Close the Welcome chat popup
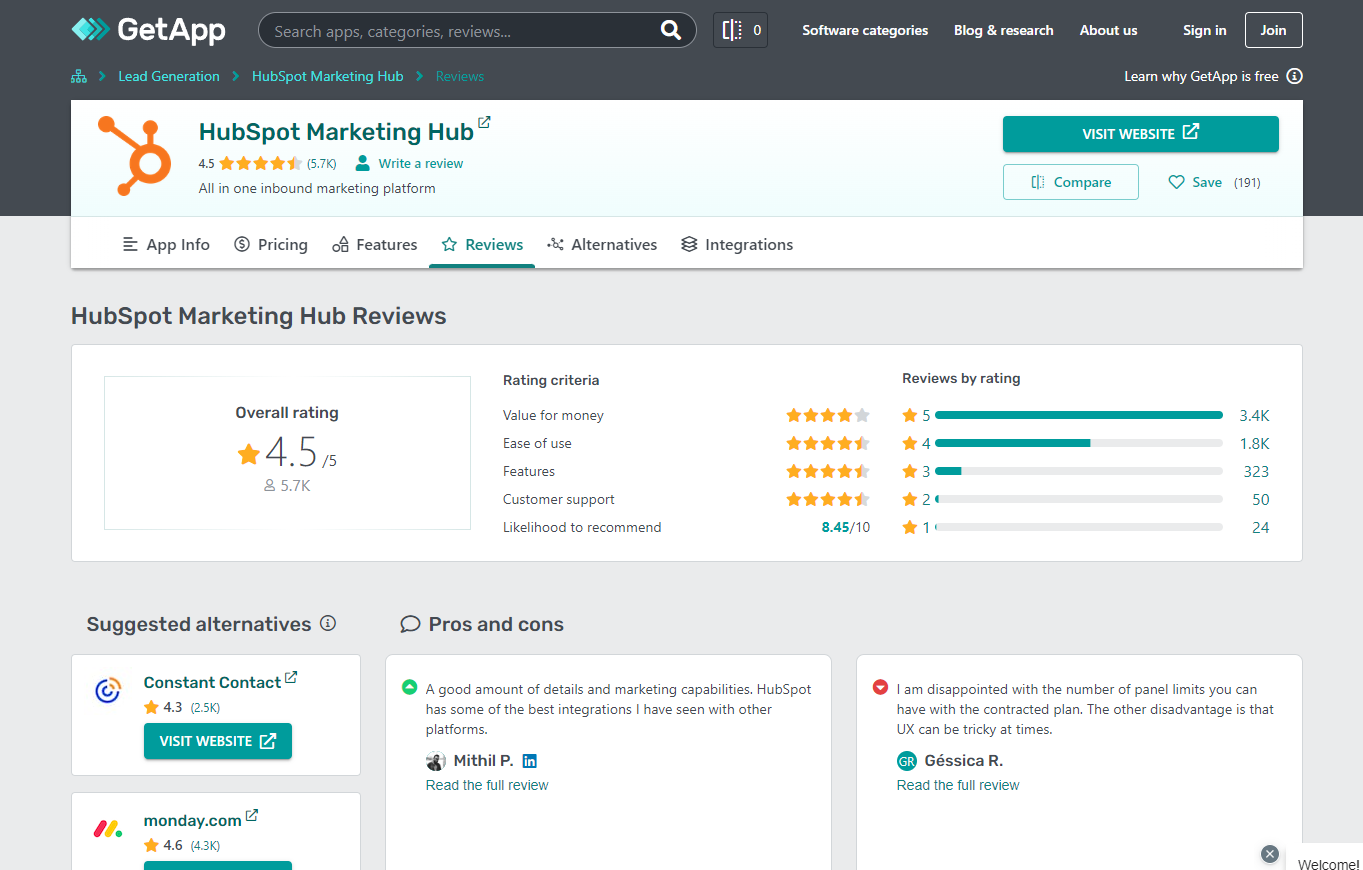1363x870 pixels. click(1270, 854)
